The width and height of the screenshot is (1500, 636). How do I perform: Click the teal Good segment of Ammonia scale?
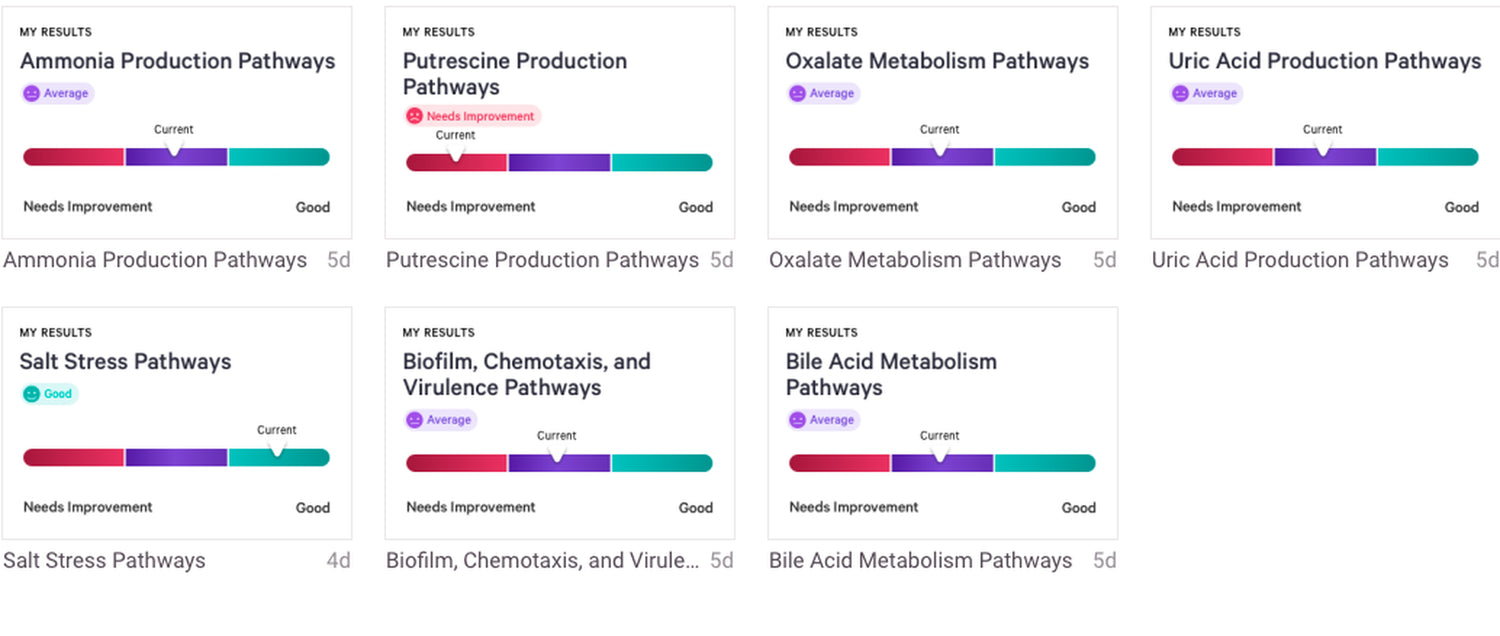278,157
